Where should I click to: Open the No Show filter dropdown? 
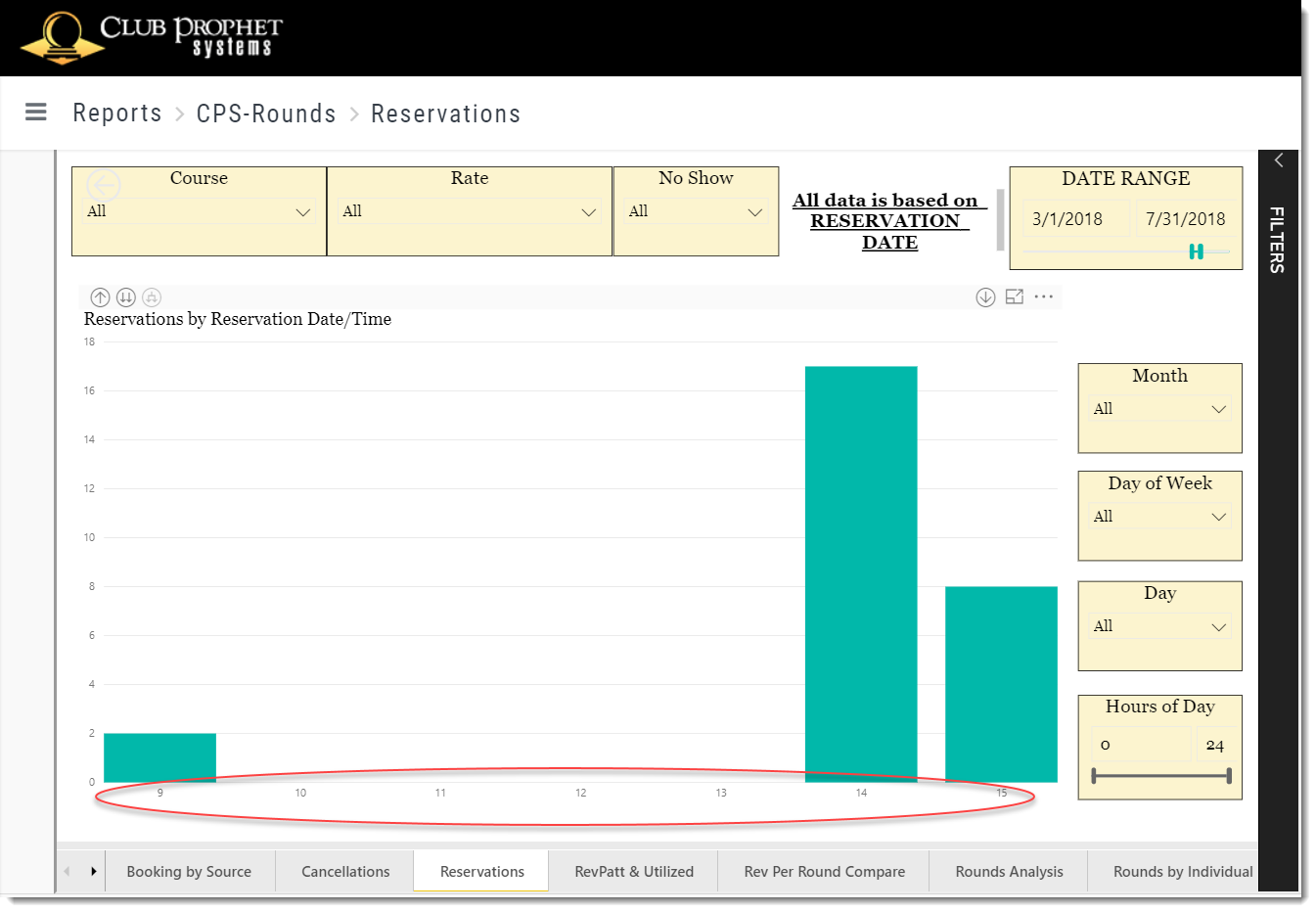pyautogui.click(x=754, y=211)
